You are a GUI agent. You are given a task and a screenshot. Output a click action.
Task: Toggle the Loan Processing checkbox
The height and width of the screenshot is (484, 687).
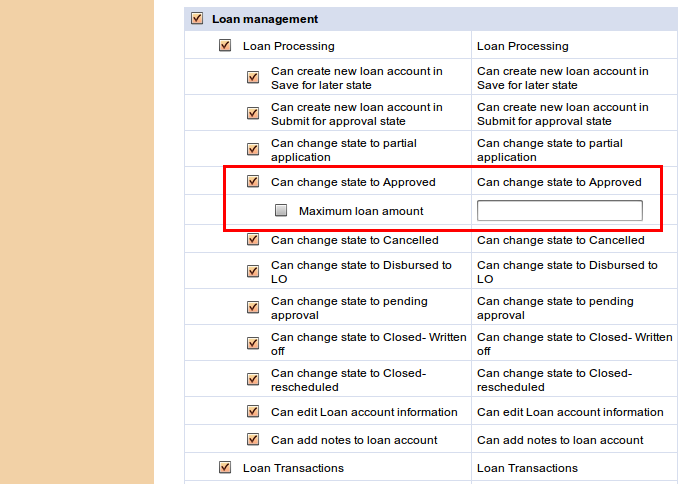pyautogui.click(x=225, y=46)
